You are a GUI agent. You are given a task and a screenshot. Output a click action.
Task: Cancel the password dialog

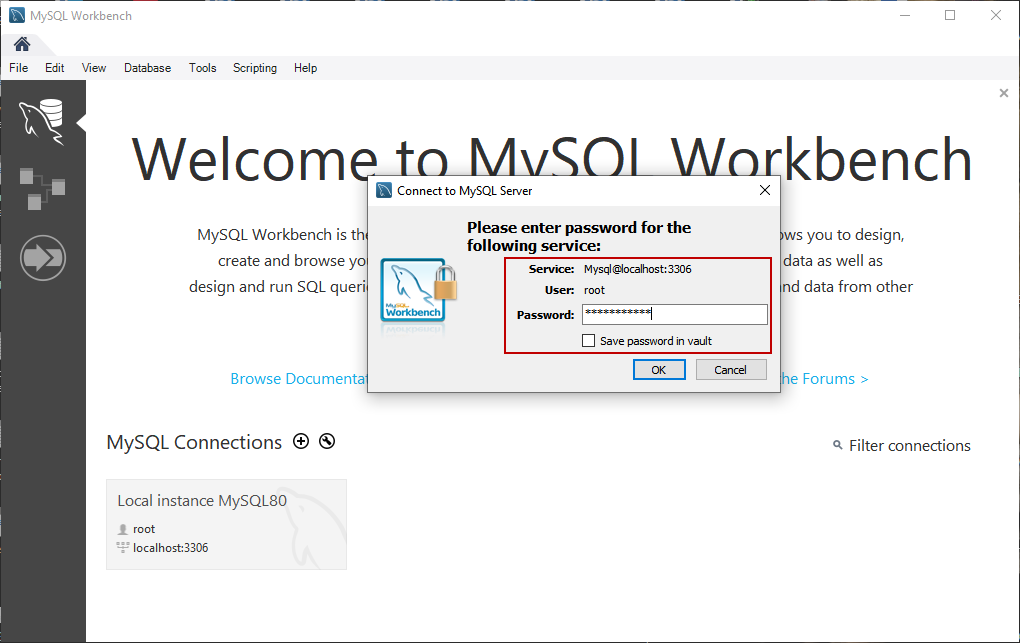point(731,369)
